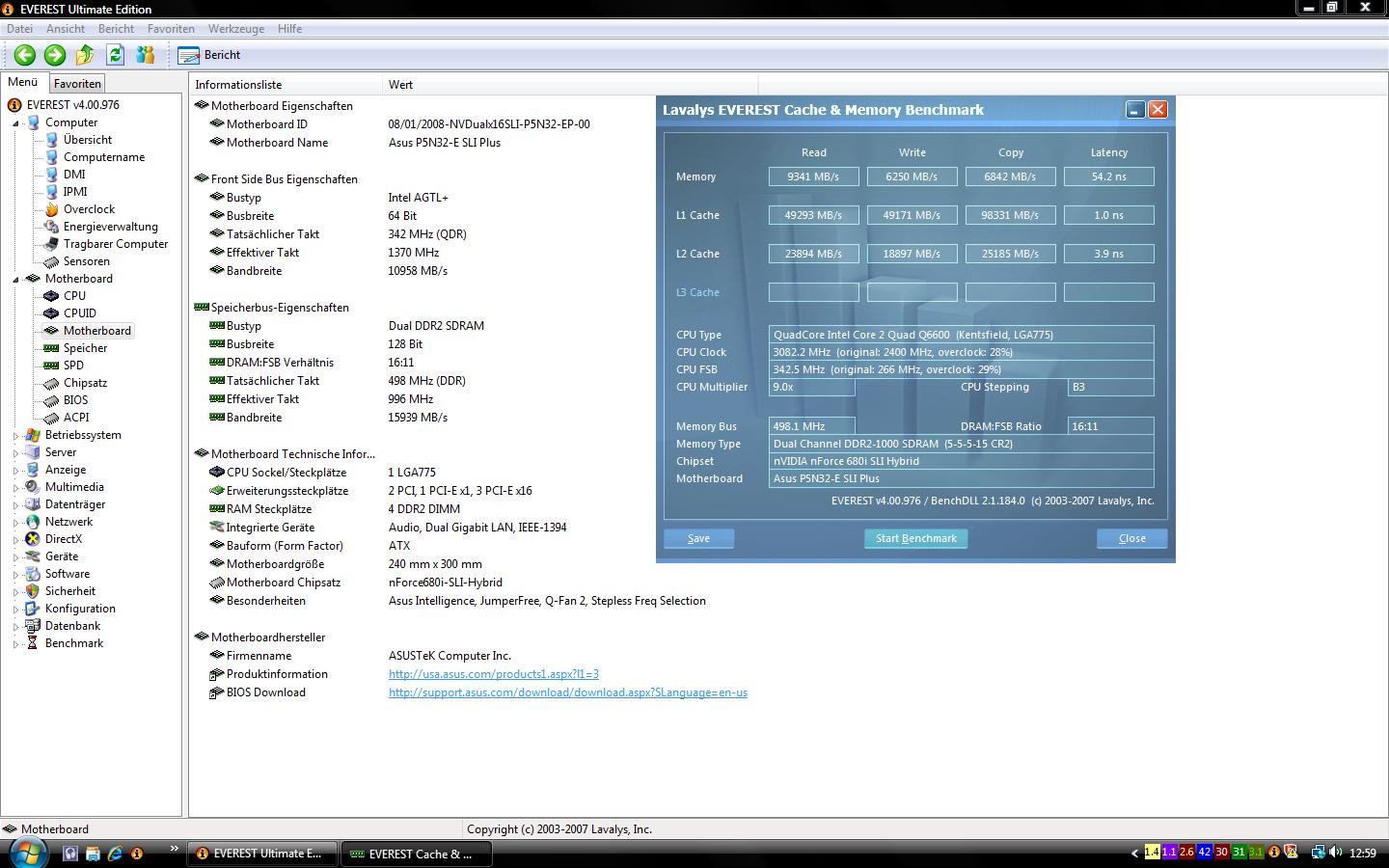
Task: Click the blue 42 temperature tray icon
Action: 1204,853
